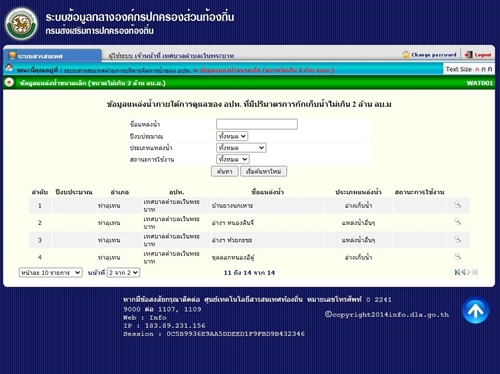Image resolution: width=500 pixels, height=374 pixels.
Task: Select the ระบบสารสนเทศ tab
Action: pyautogui.click(x=52, y=56)
